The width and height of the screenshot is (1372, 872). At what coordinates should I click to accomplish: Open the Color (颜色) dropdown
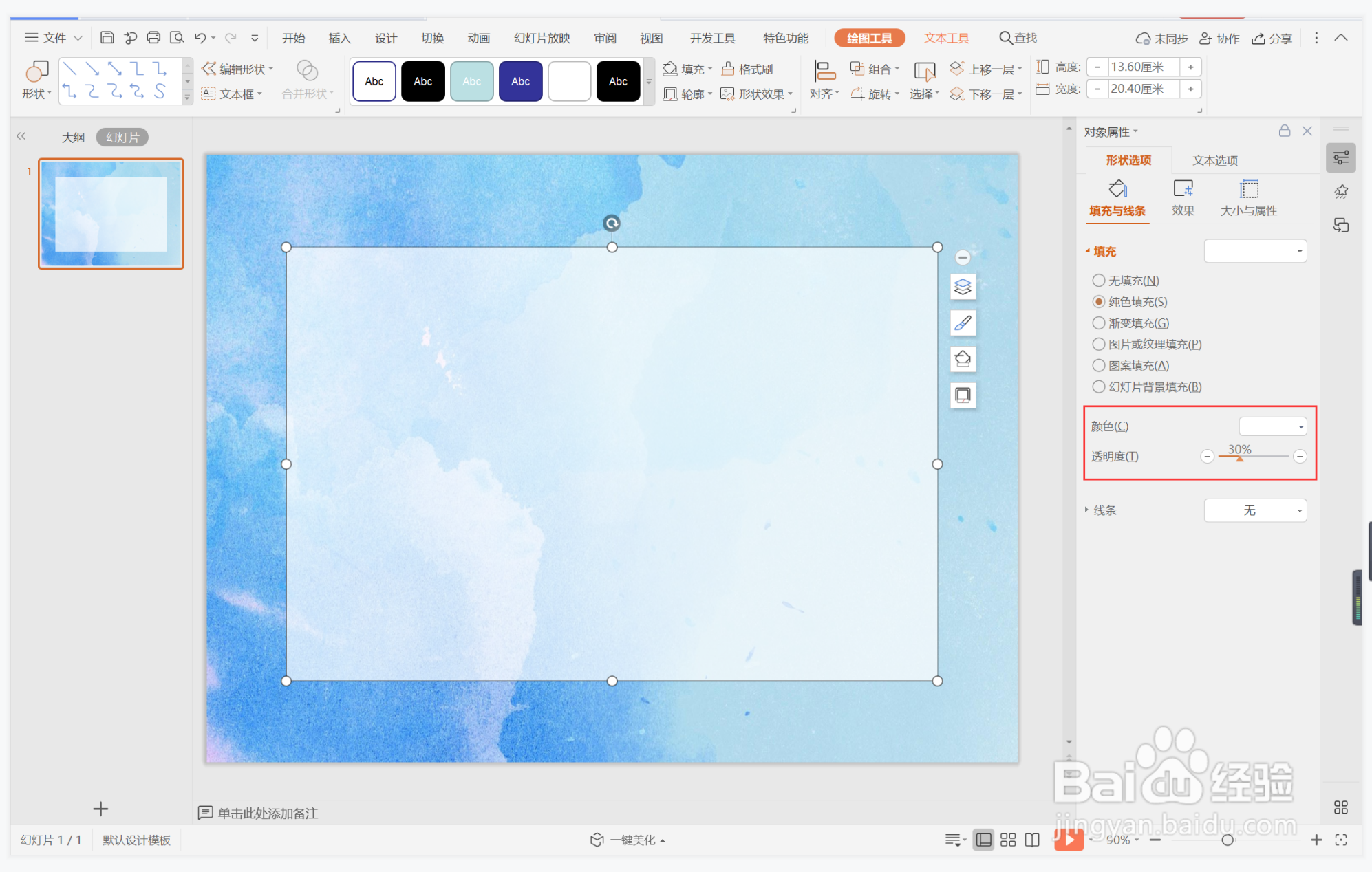1272,426
